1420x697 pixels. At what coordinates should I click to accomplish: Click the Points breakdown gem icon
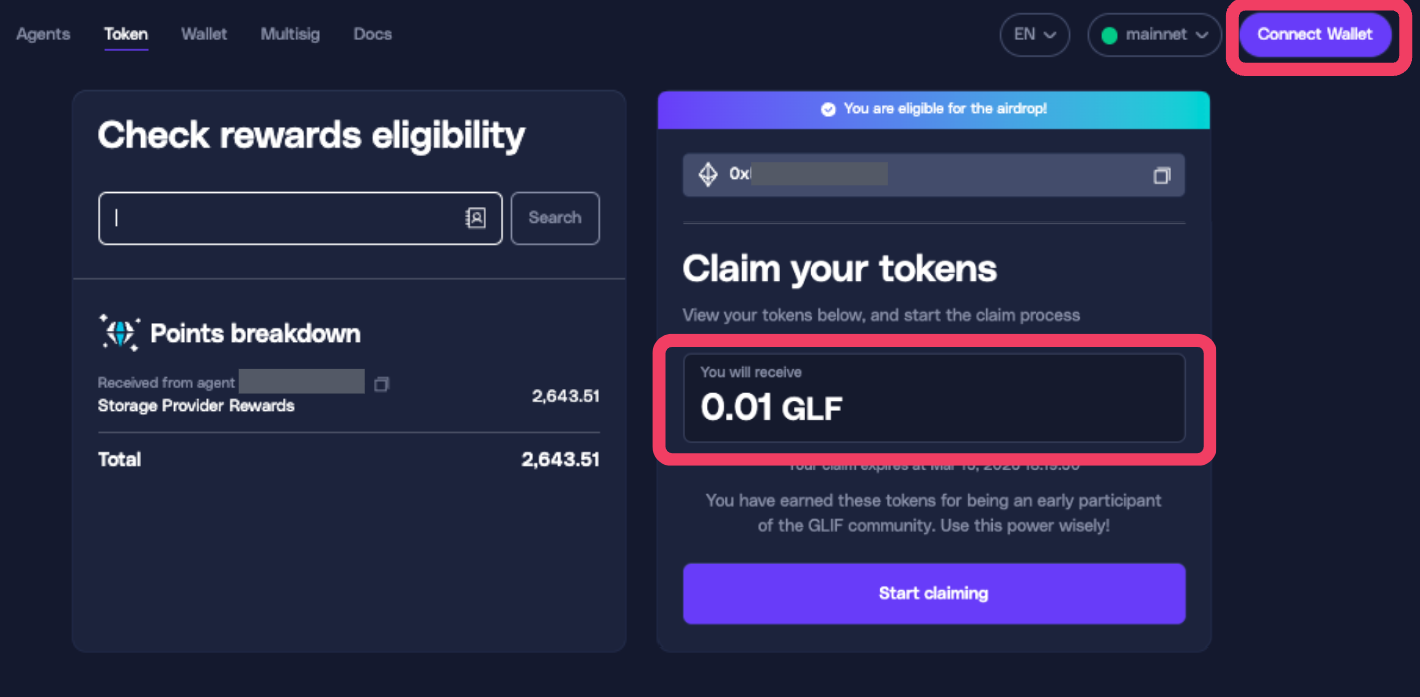120,333
